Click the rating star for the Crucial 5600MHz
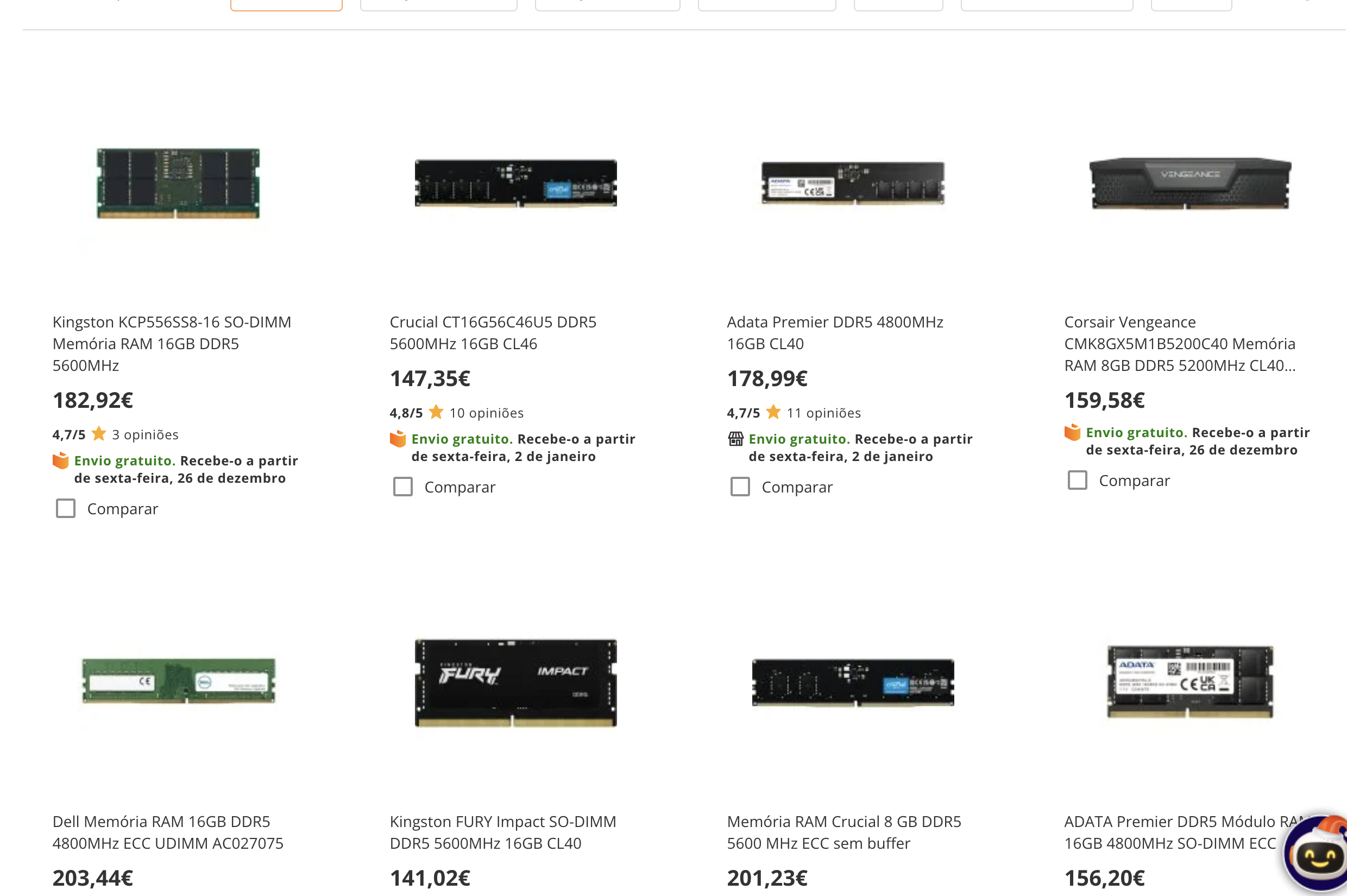The height and width of the screenshot is (896, 1347). (x=436, y=413)
